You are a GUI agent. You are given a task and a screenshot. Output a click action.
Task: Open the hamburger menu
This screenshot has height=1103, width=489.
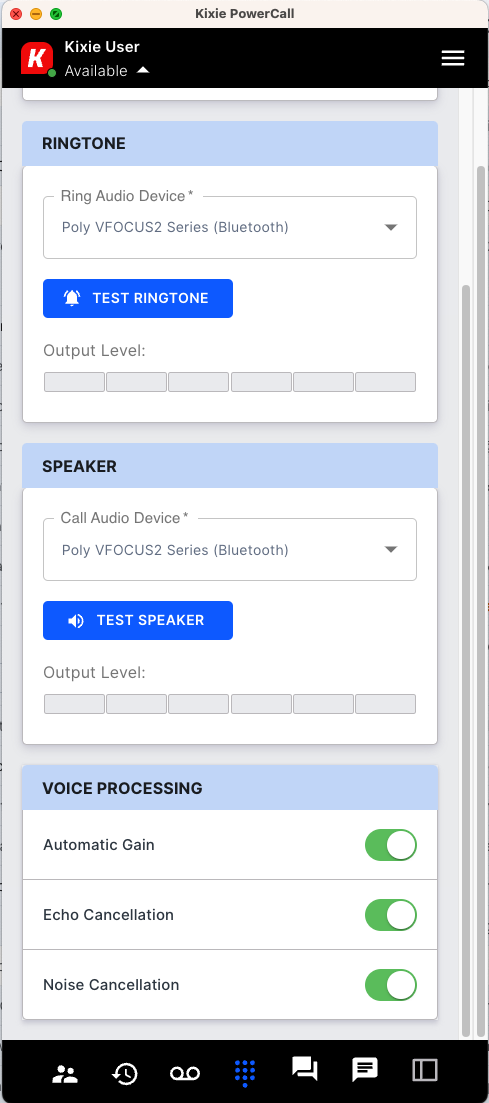click(452, 58)
